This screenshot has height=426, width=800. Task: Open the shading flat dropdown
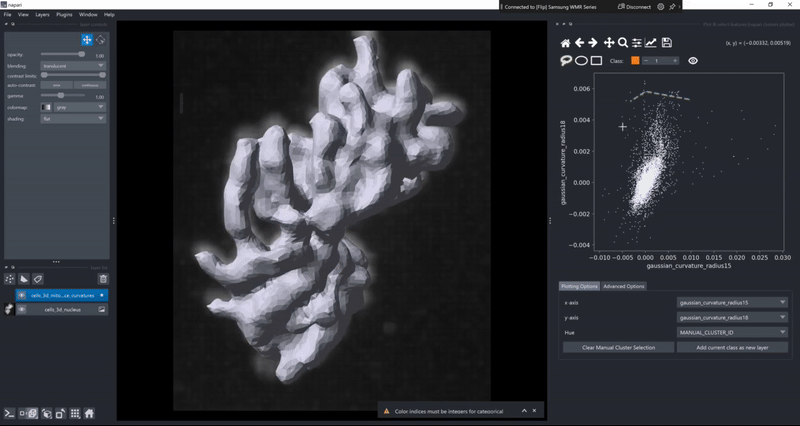(x=73, y=118)
